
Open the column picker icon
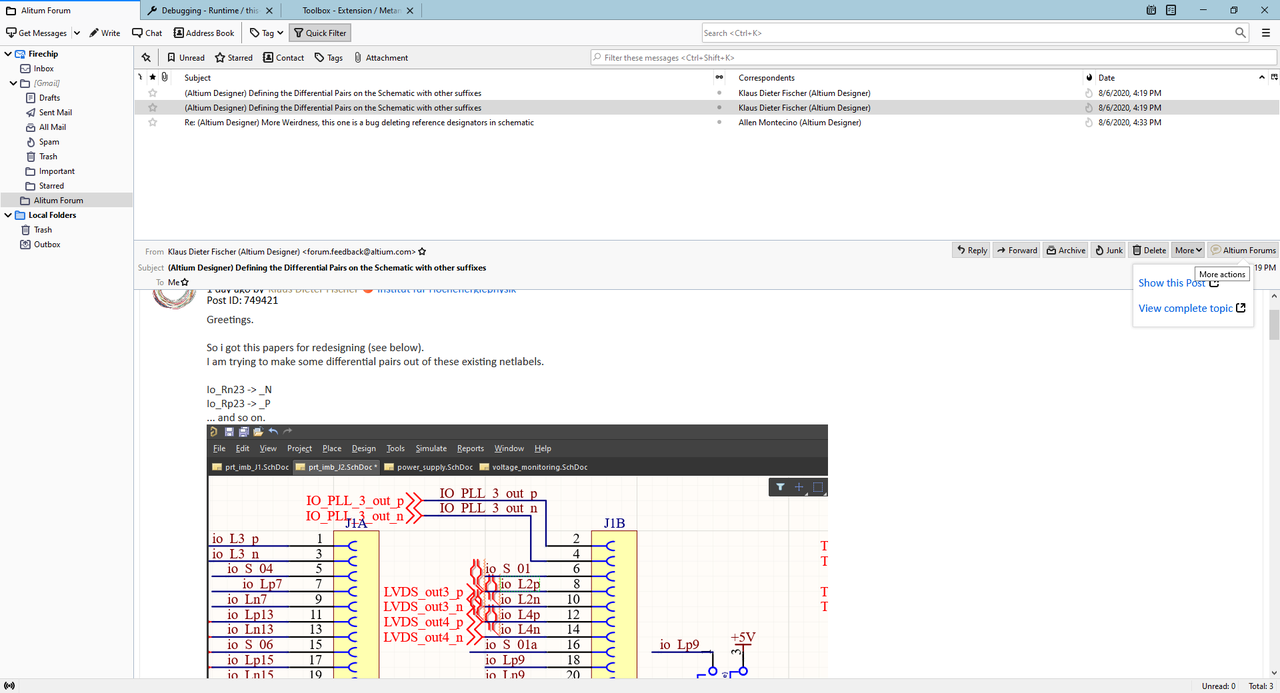point(1273,77)
